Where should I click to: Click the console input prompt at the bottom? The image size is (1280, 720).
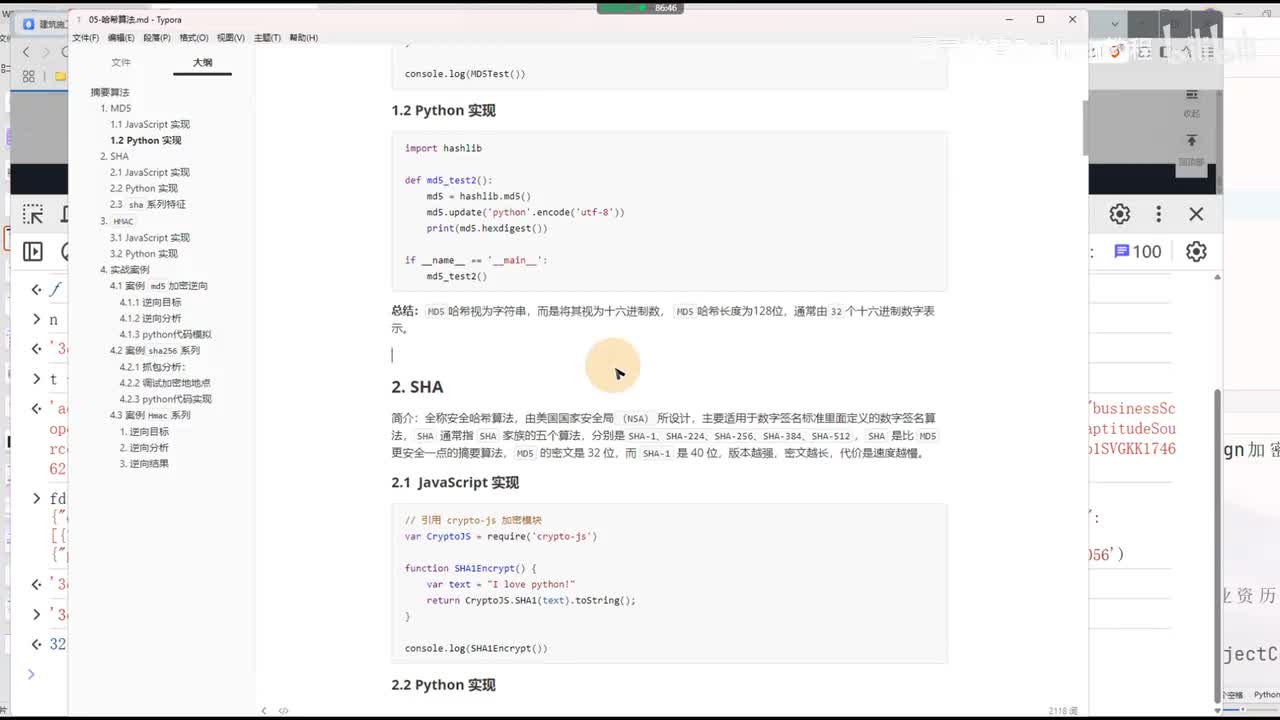click(31, 675)
